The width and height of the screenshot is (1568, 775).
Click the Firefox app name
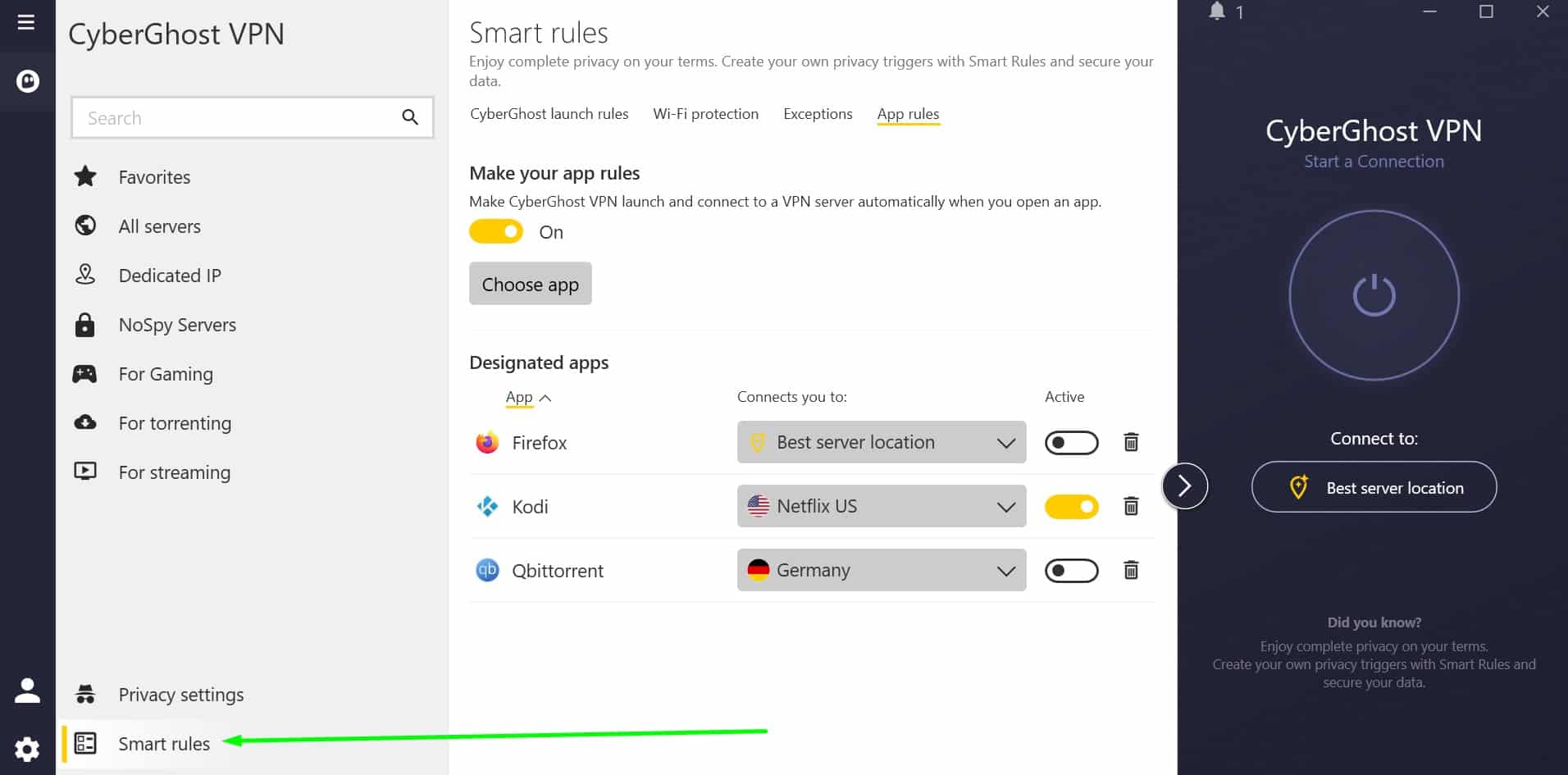click(x=539, y=443)
